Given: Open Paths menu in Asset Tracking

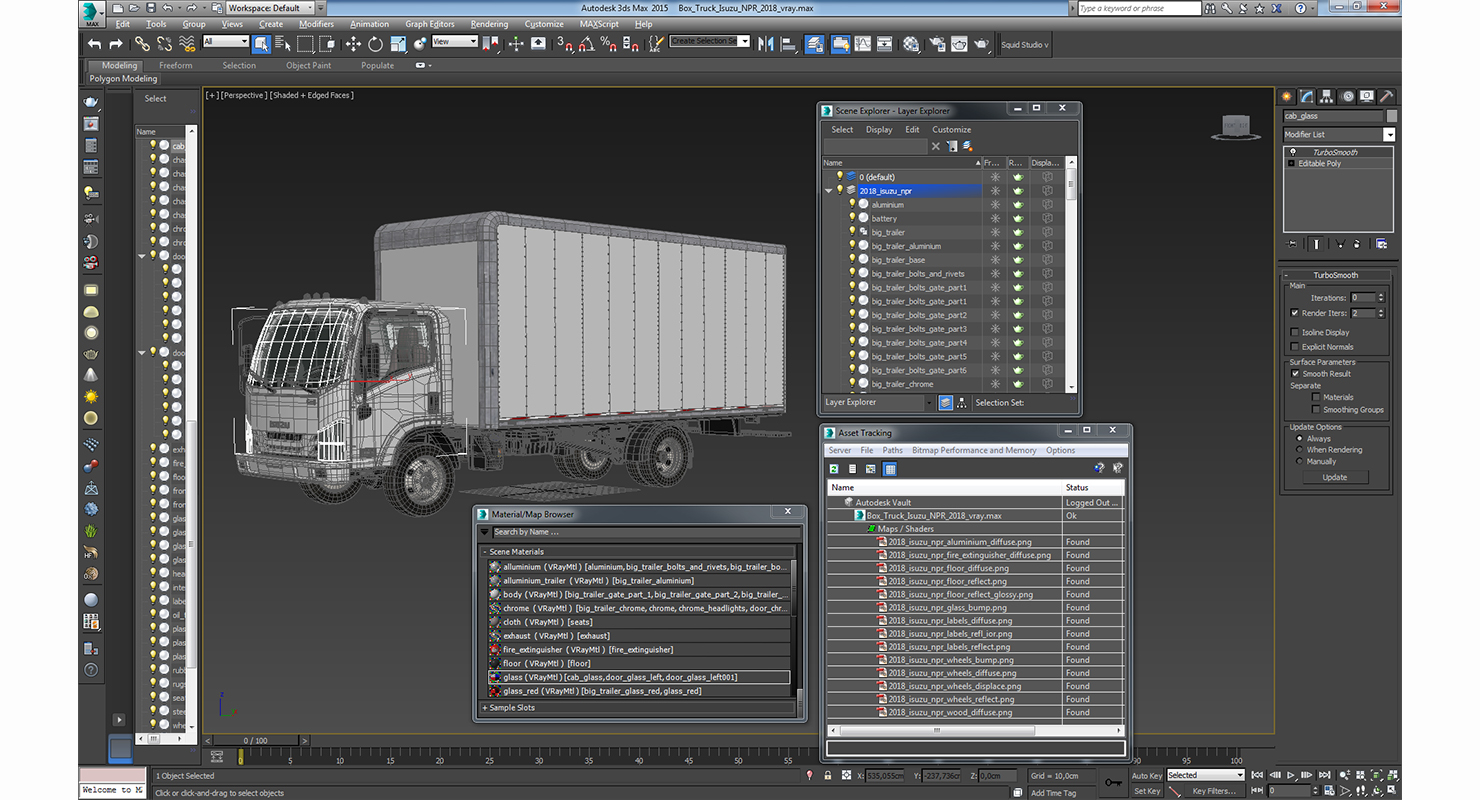Looking at the screenshot, I should (892, 450).
